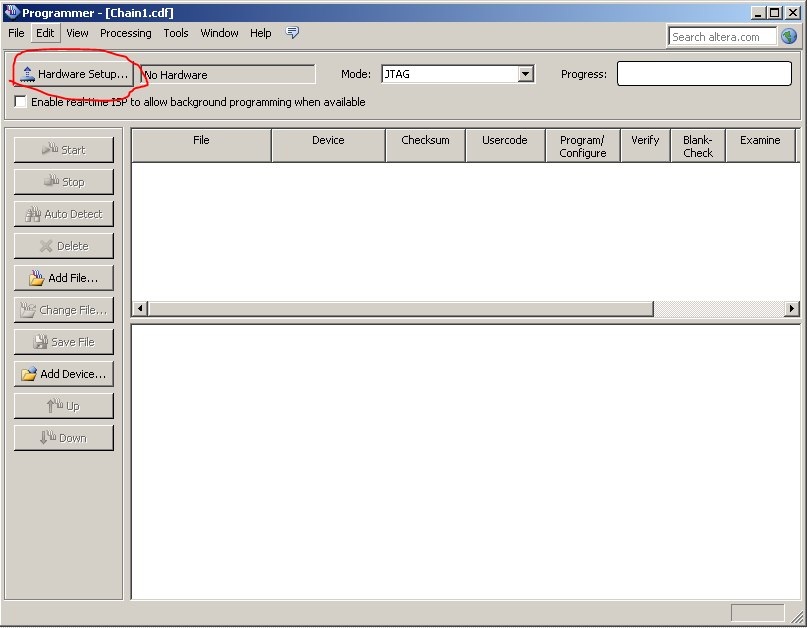Enable real-time ISP checkbox
The image size is (807, 628).
[21, 102]
